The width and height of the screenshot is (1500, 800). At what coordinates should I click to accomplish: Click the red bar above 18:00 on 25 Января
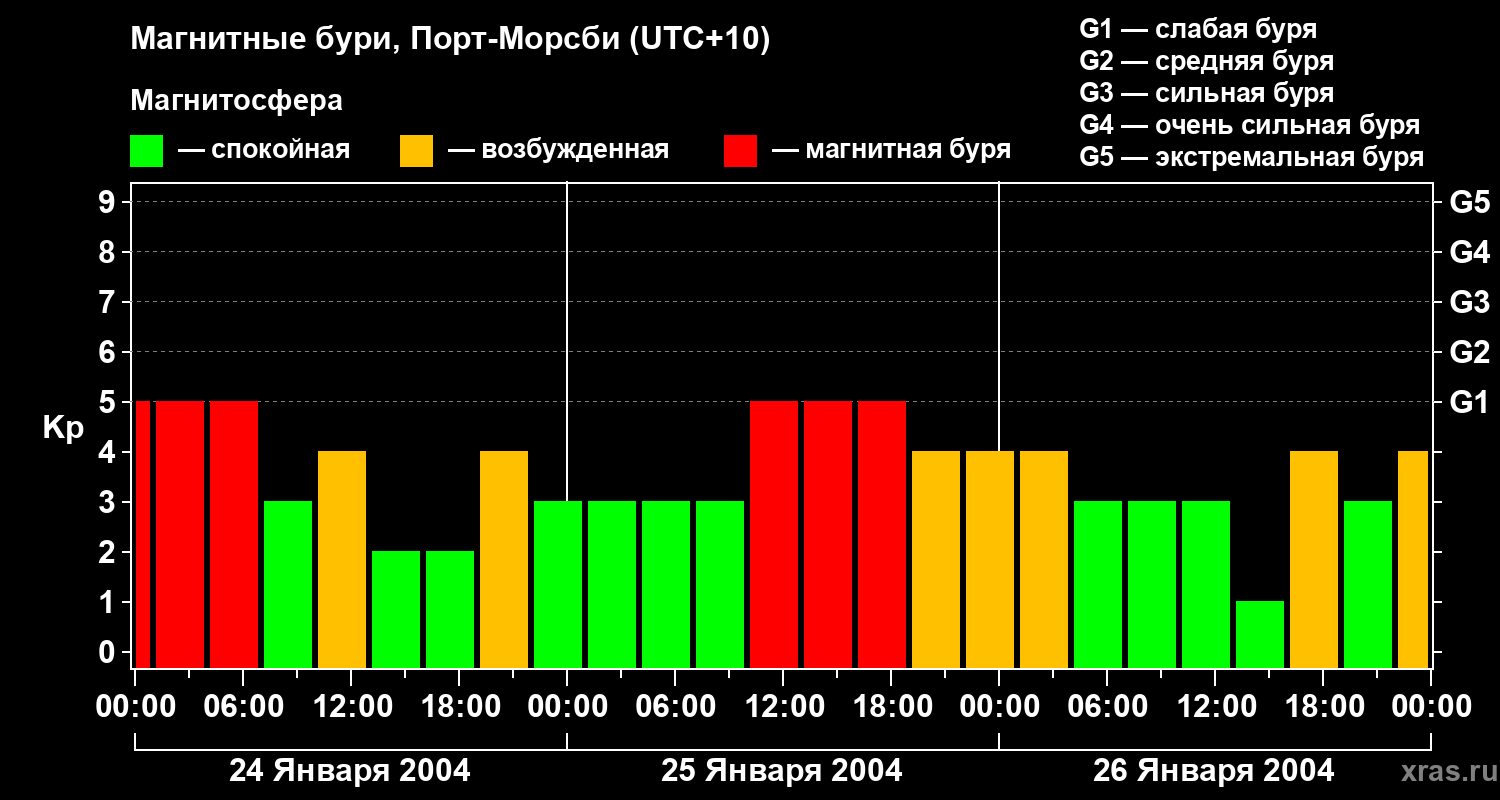pyautogui.click(x=882, y=534)
